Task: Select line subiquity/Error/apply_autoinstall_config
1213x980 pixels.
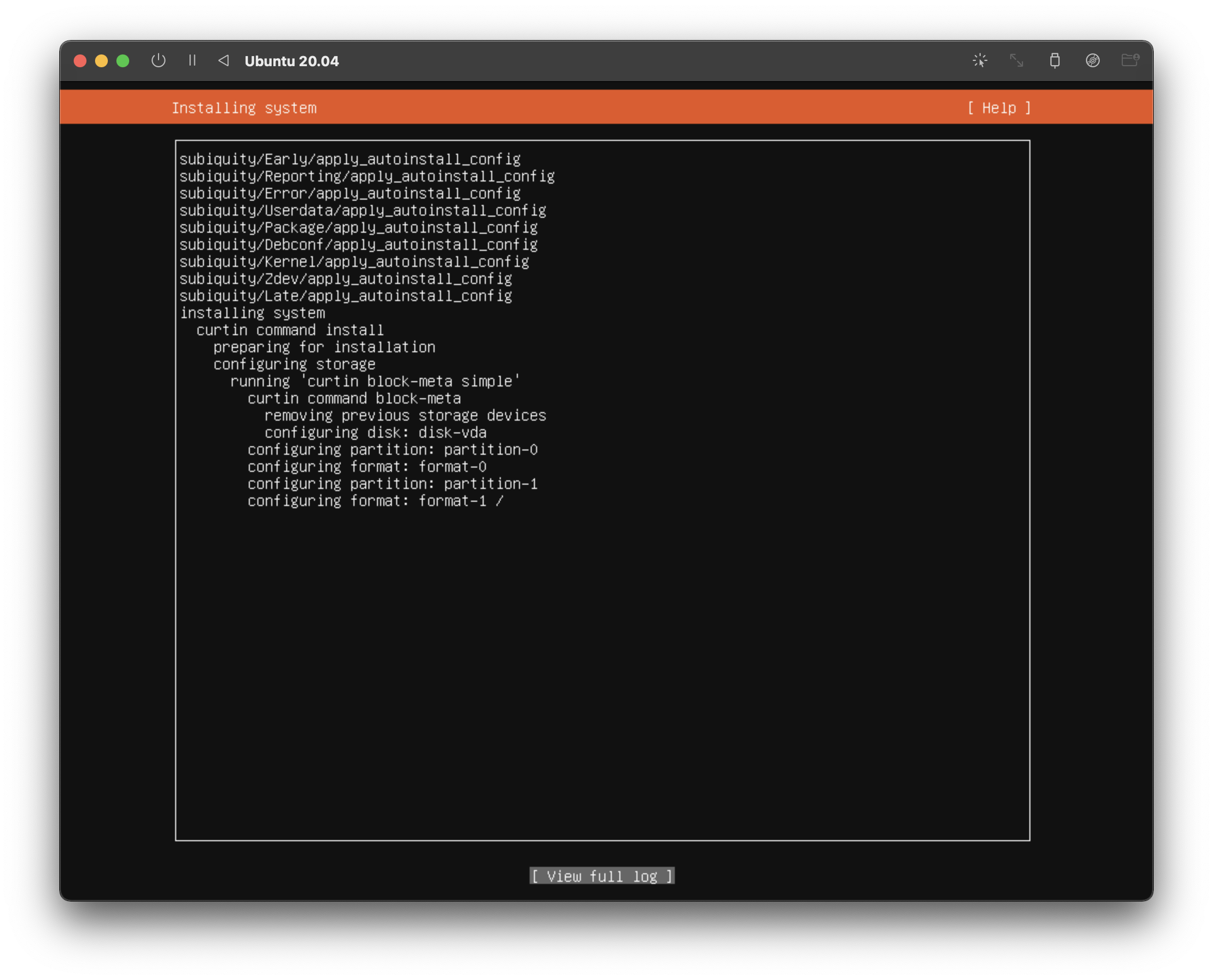Action: point(350,193)
